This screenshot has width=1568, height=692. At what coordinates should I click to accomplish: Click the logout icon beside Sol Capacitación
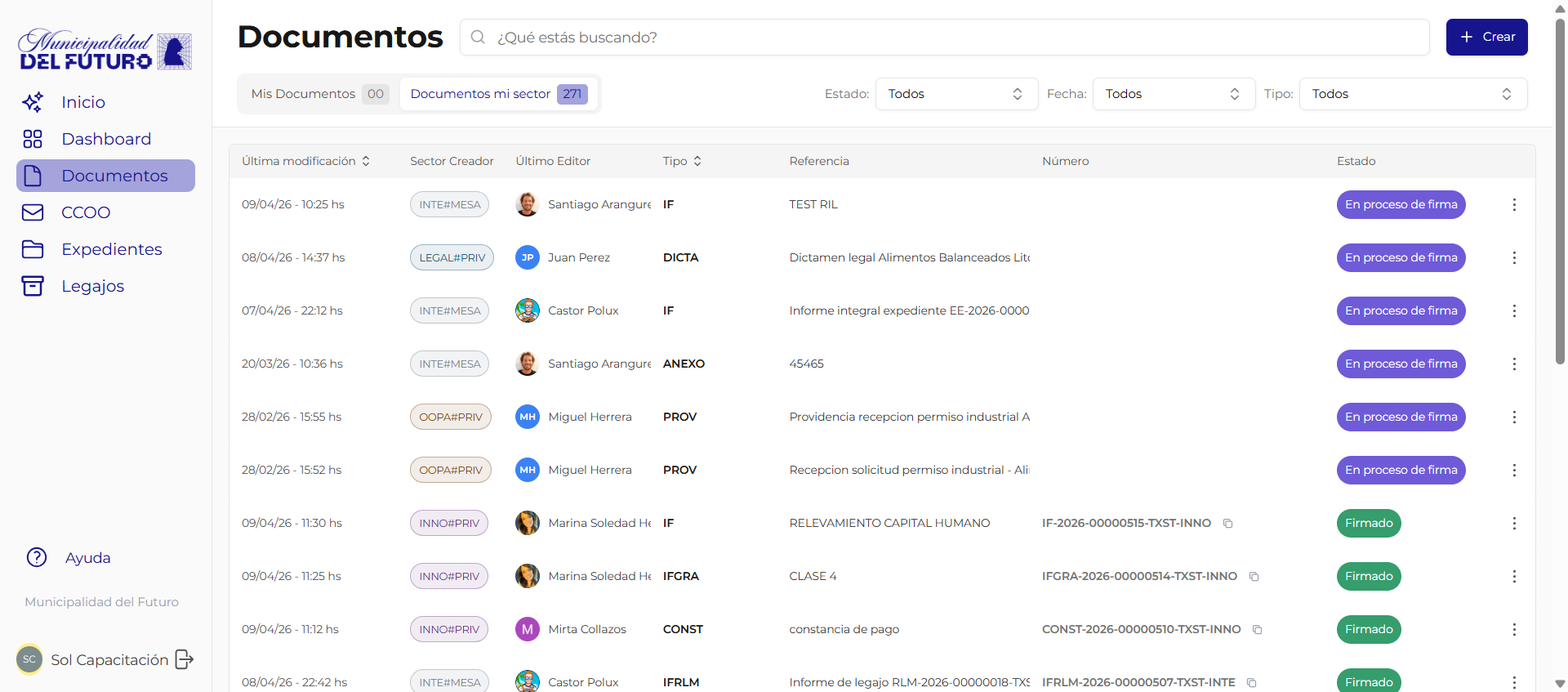(185, 659)
